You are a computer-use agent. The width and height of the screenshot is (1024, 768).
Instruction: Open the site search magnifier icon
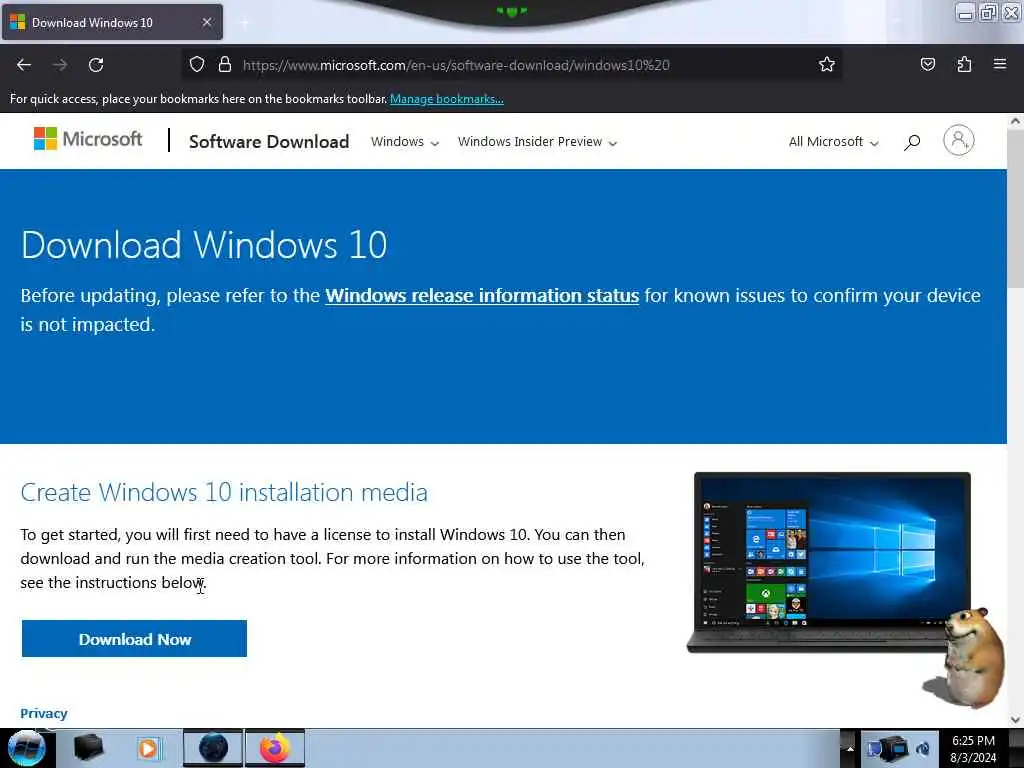912,142
